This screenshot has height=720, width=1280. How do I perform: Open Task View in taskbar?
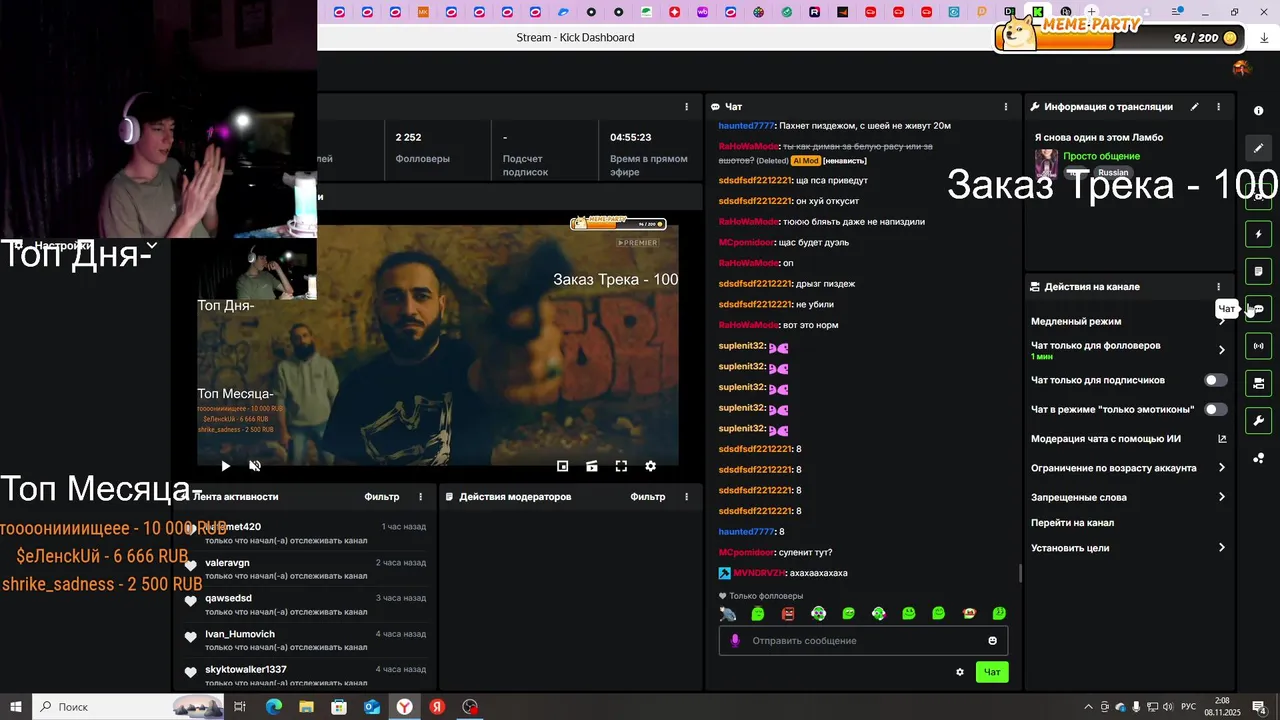[x=240, y=707]
